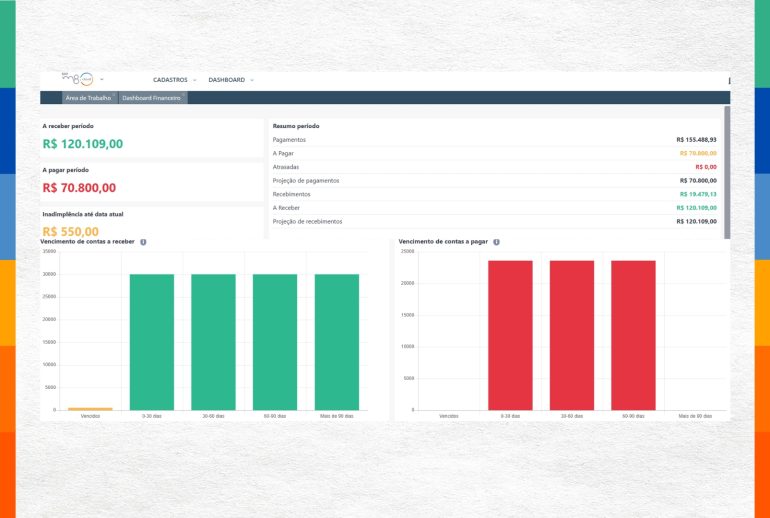770x518 pixels.
Task: Open the chevron dropdown beside the logo
Action: pyautogui.click(x=102, y=79)
